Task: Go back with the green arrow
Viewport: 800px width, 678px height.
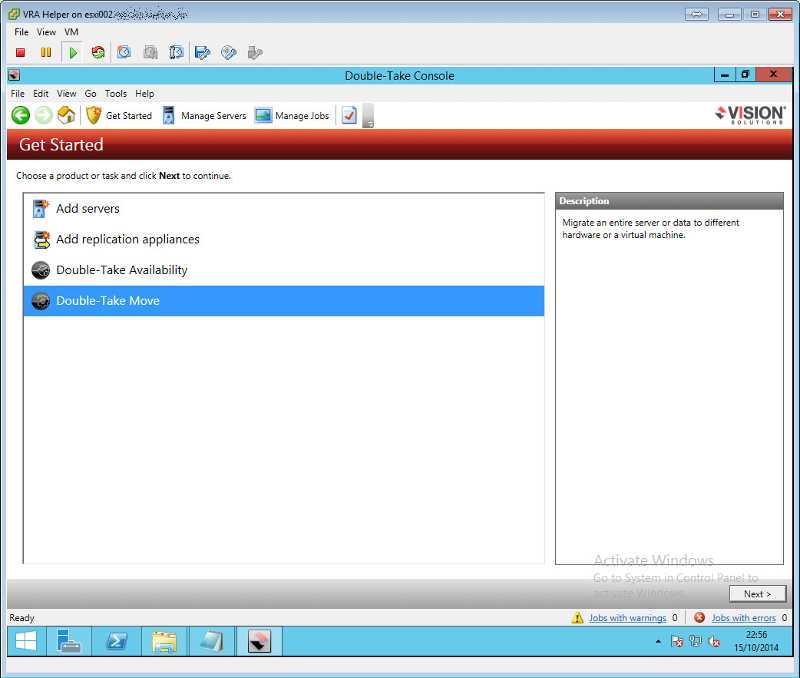Action: [x=20, y=115]
